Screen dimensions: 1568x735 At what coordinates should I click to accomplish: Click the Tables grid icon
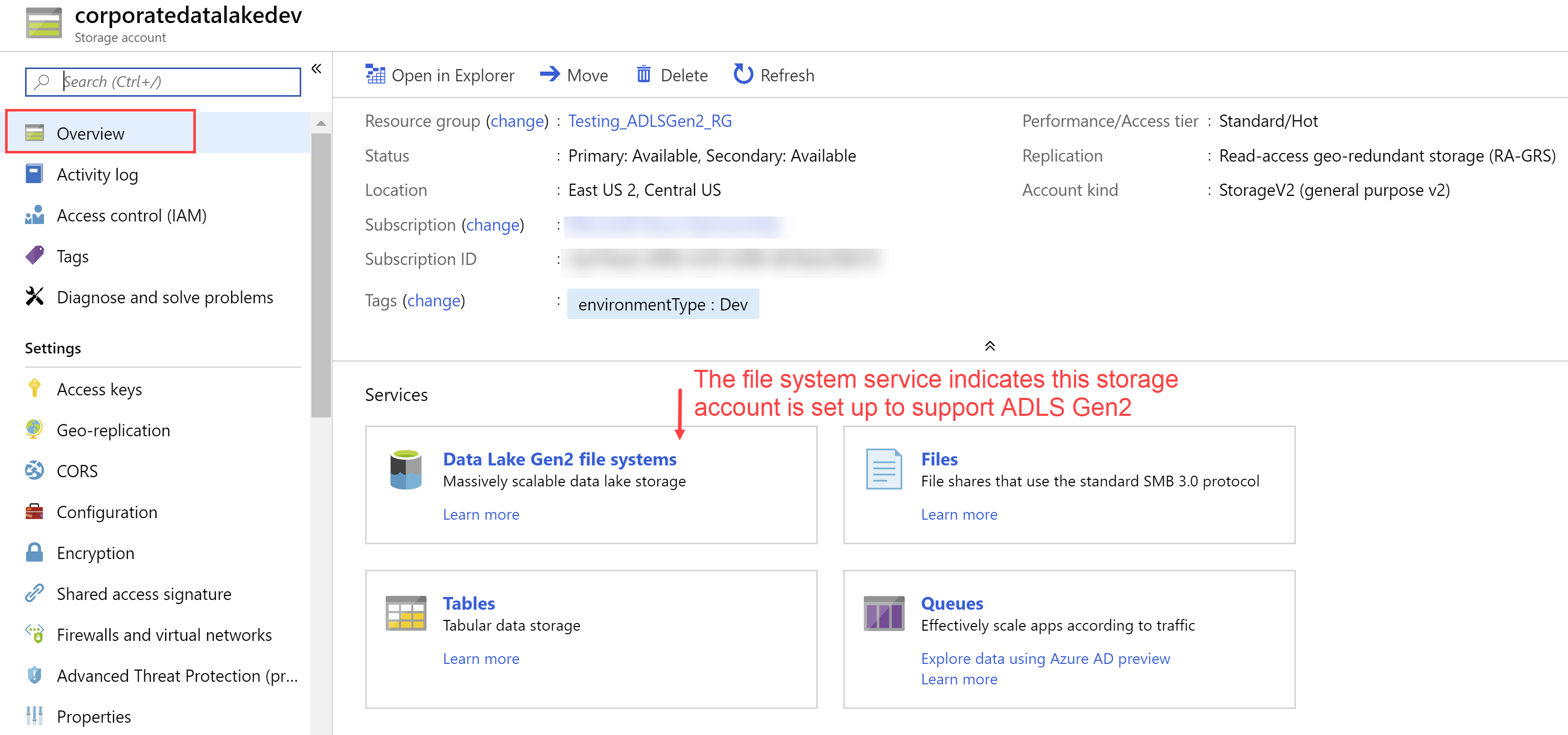pyautogui.click(x=406, y=613)
